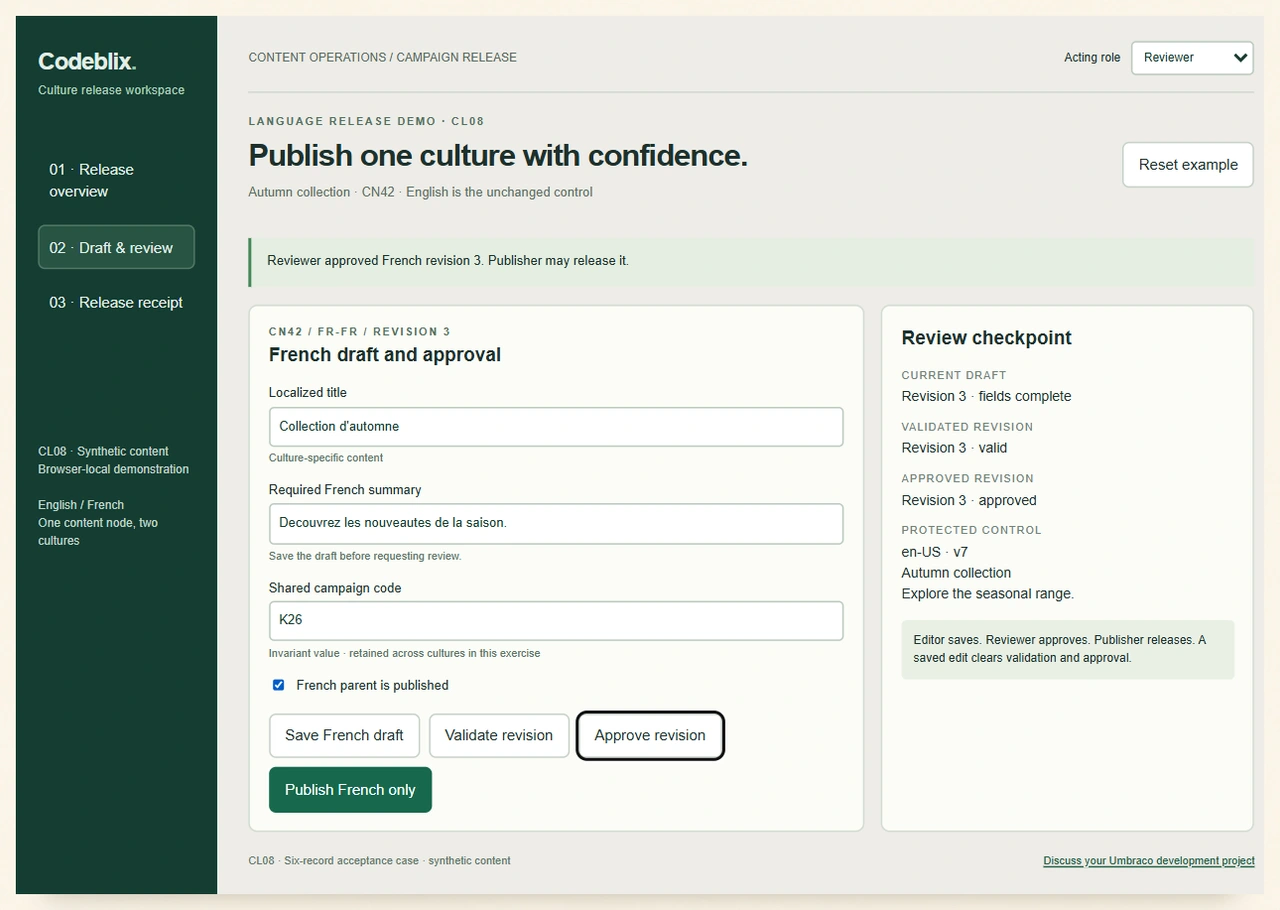Click the 'Culture release workspace' subtitle
This screenshot has width=1280, height=910.
click(x=111, y=90)
